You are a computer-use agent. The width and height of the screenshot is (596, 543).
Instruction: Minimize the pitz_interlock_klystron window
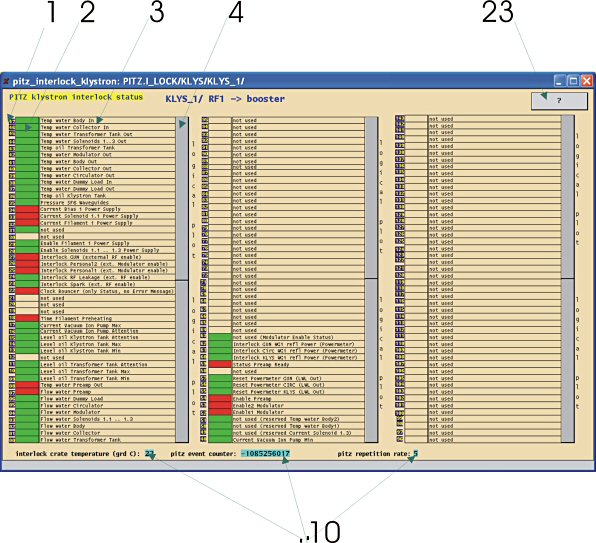click(559, 81)
